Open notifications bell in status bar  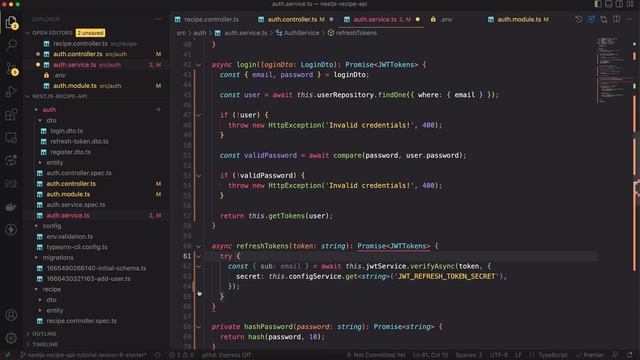pos(629,355)
